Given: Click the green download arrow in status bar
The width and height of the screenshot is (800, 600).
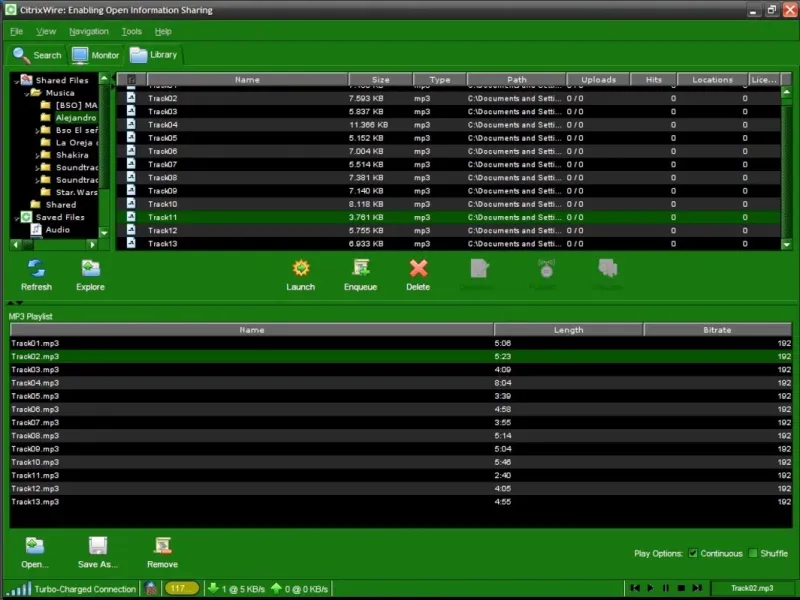Looking at the screenshot, I should tap(213, 588).
